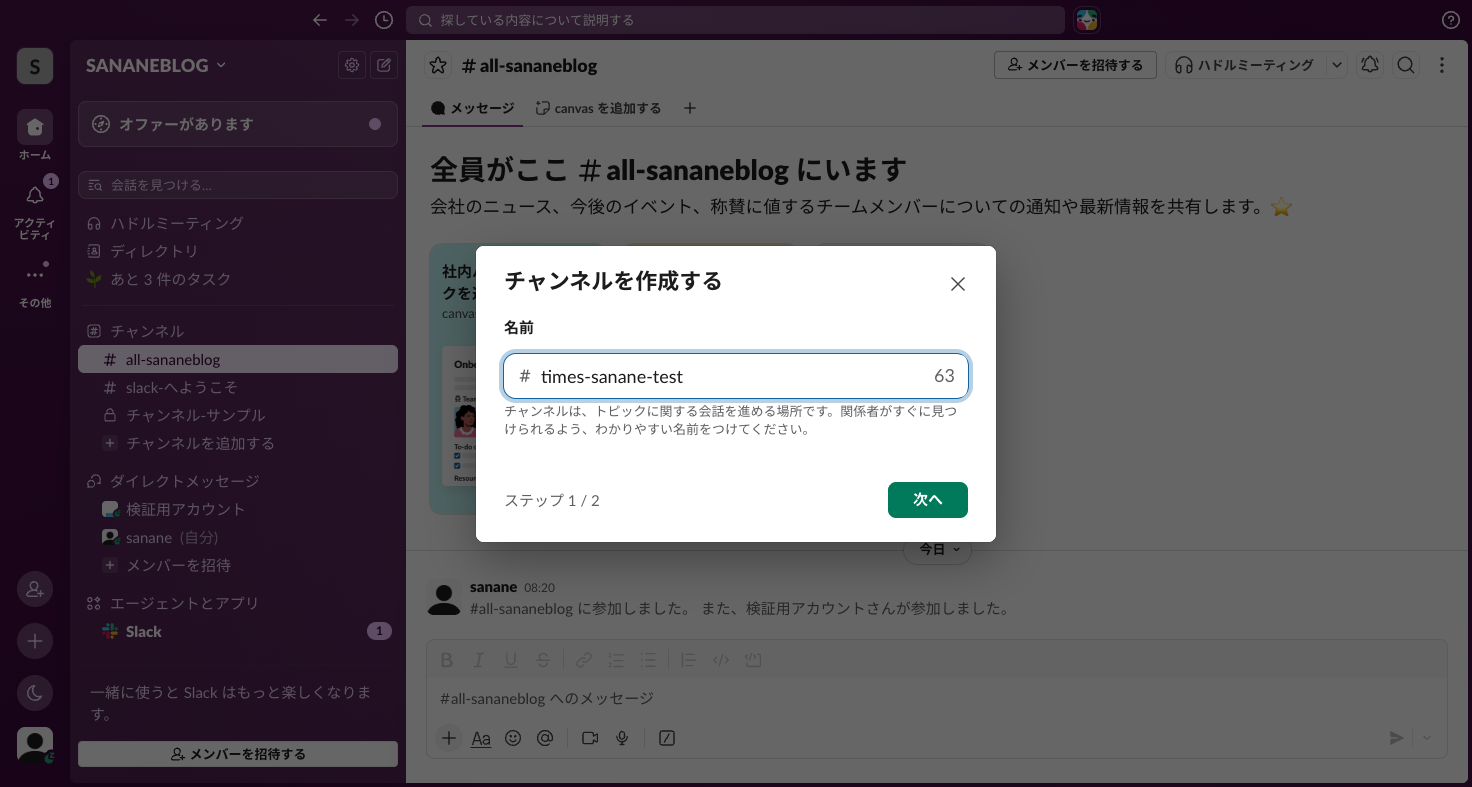Open ハドルミーティング in sidebar

pyautogui.click(x=238, y=223)
